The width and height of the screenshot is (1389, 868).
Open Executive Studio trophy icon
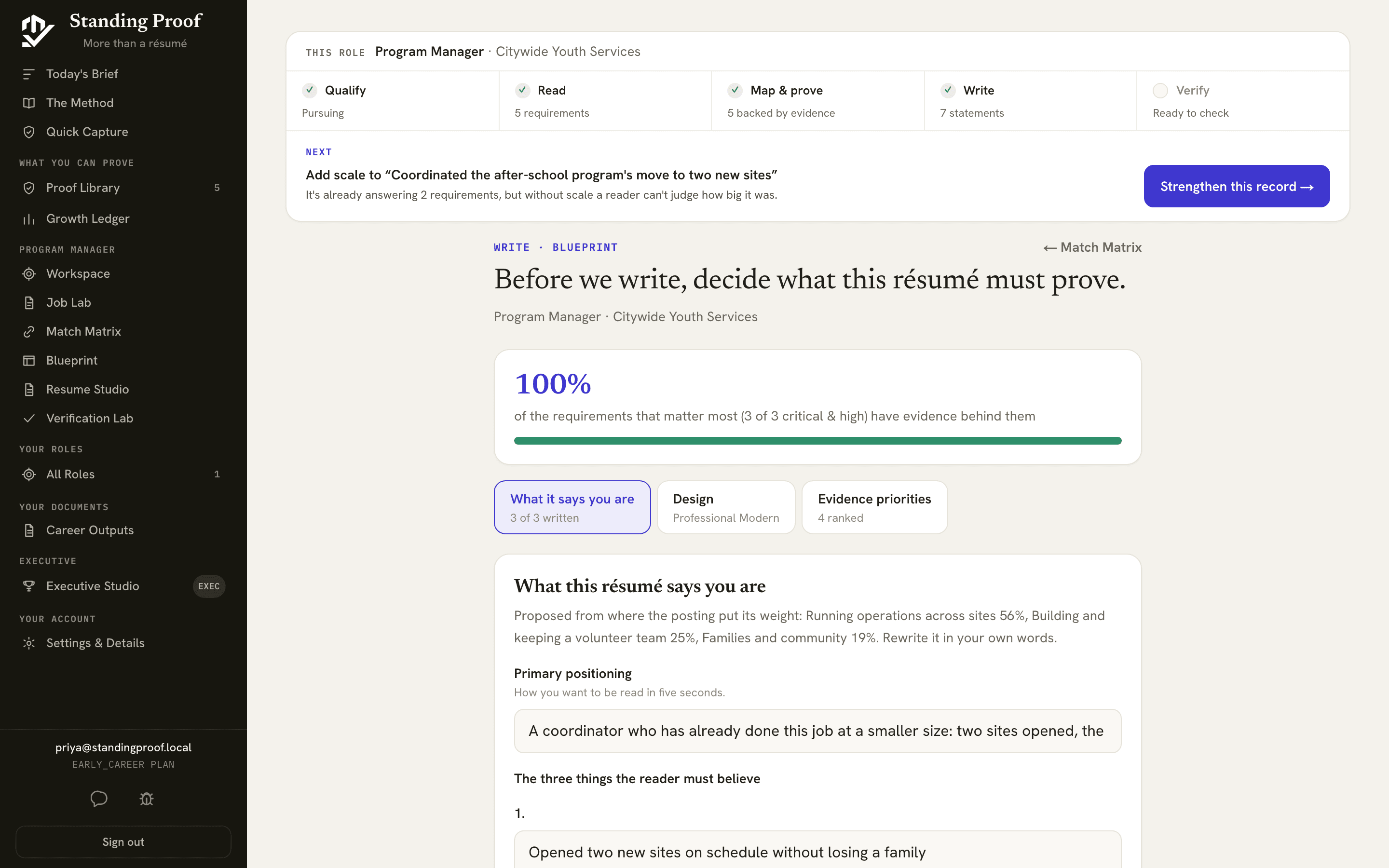pyautogui.click(x=29, y=586)
